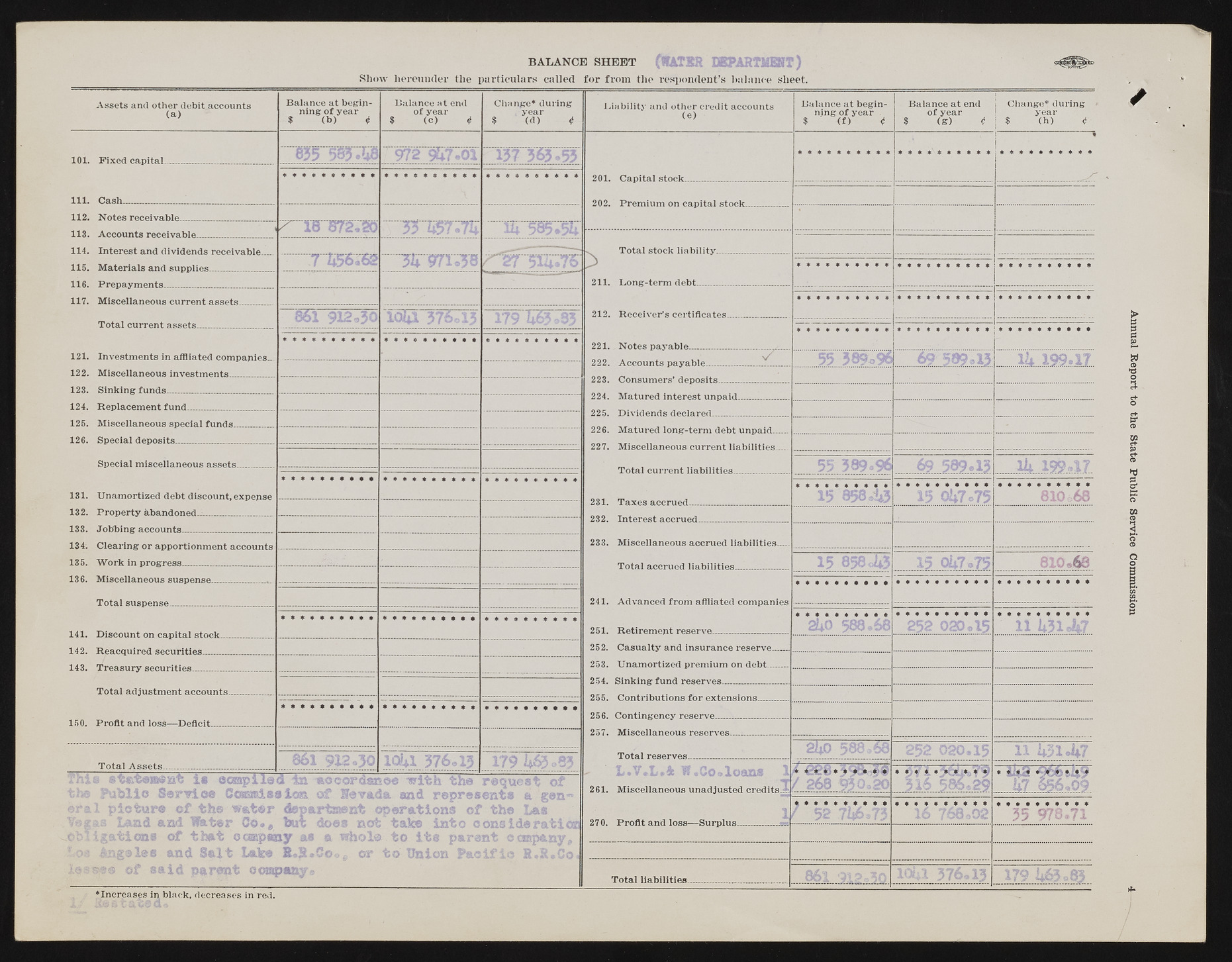Select the '135. Work in progress' row label
Viewport: 1232px width, 962px height.
(x=125, y=563)
